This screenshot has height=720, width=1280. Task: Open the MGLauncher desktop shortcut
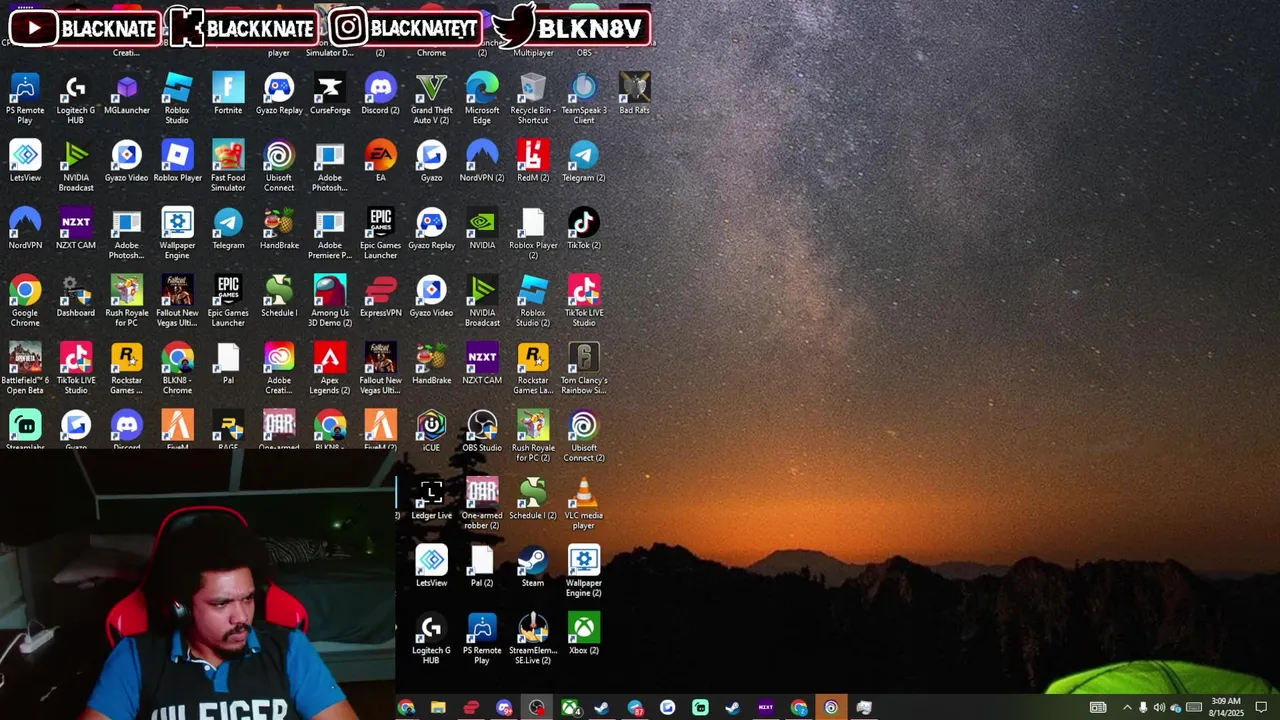pyautogui.click(x=126, y=96)
